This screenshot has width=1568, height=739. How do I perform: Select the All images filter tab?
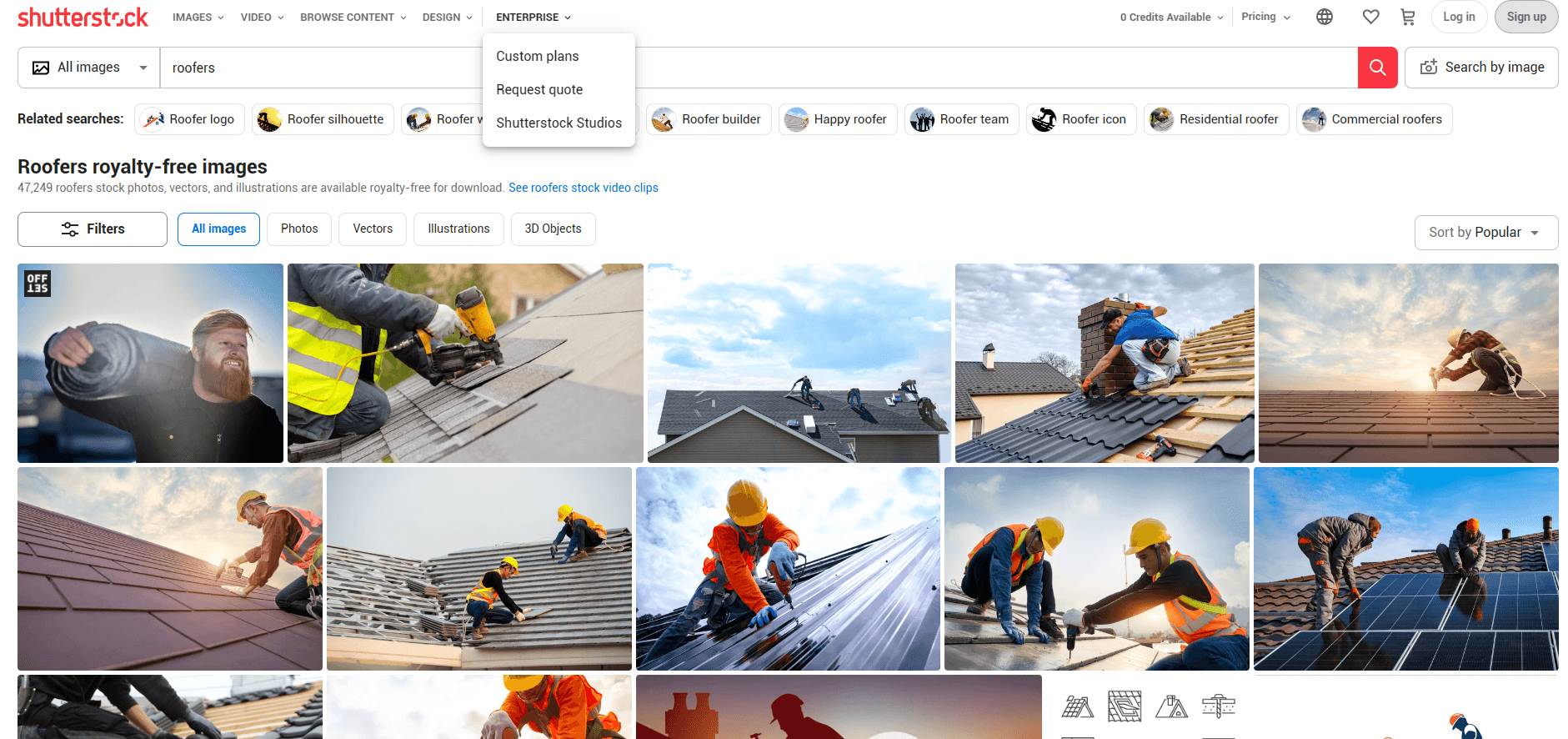pos(218,229)
